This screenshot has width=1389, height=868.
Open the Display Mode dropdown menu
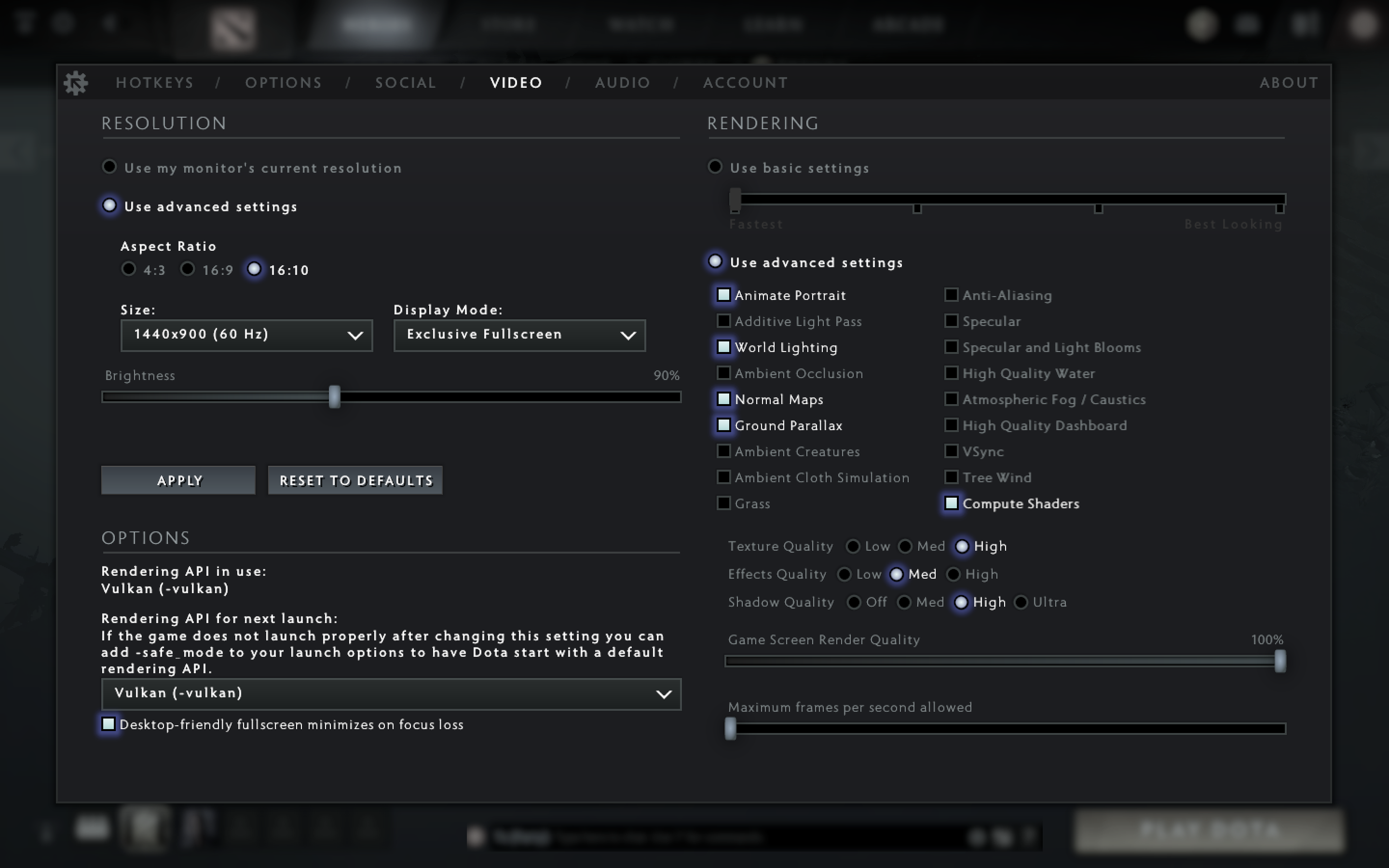518,334
